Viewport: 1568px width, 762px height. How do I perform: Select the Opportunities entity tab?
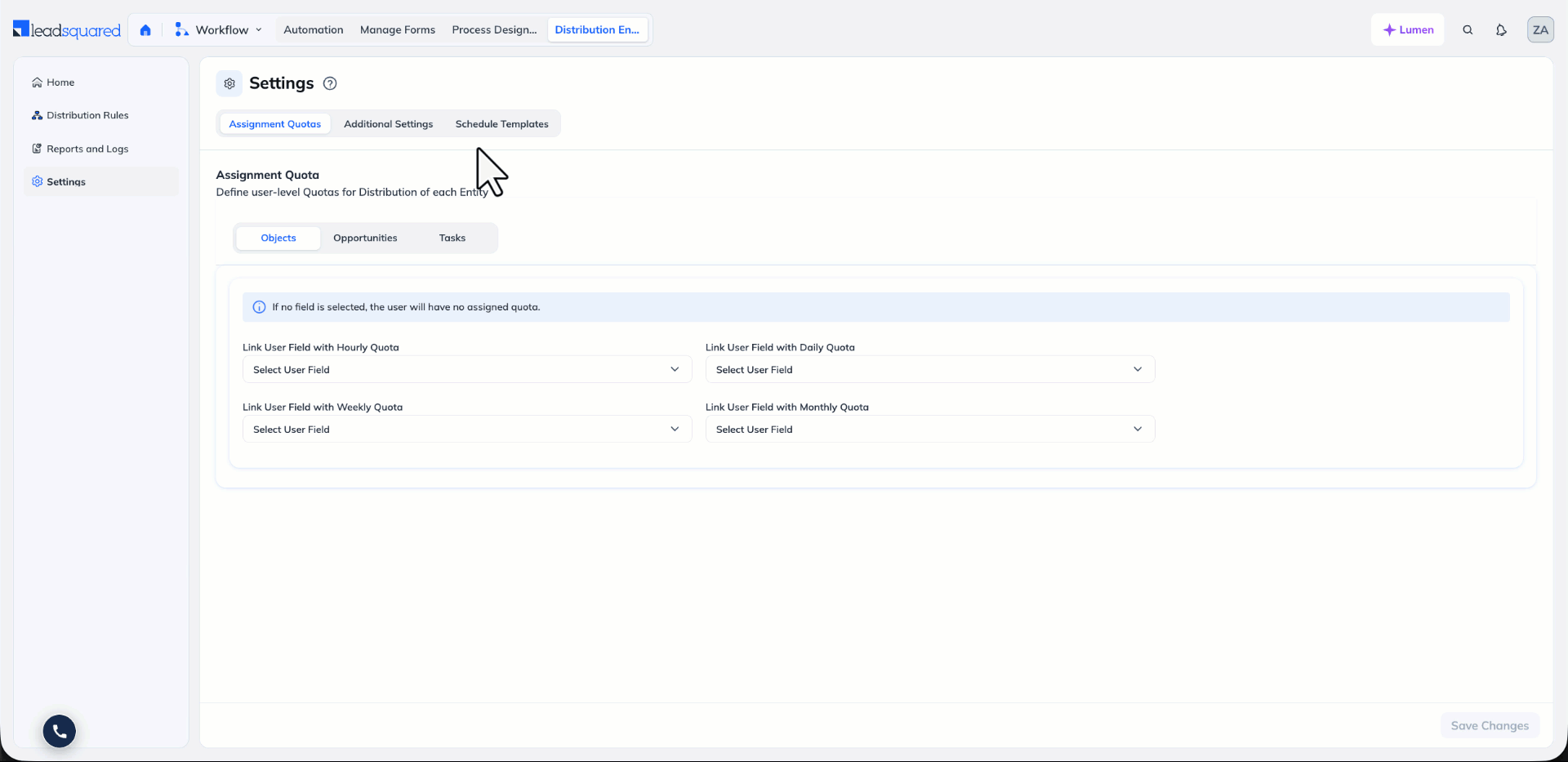365,238
